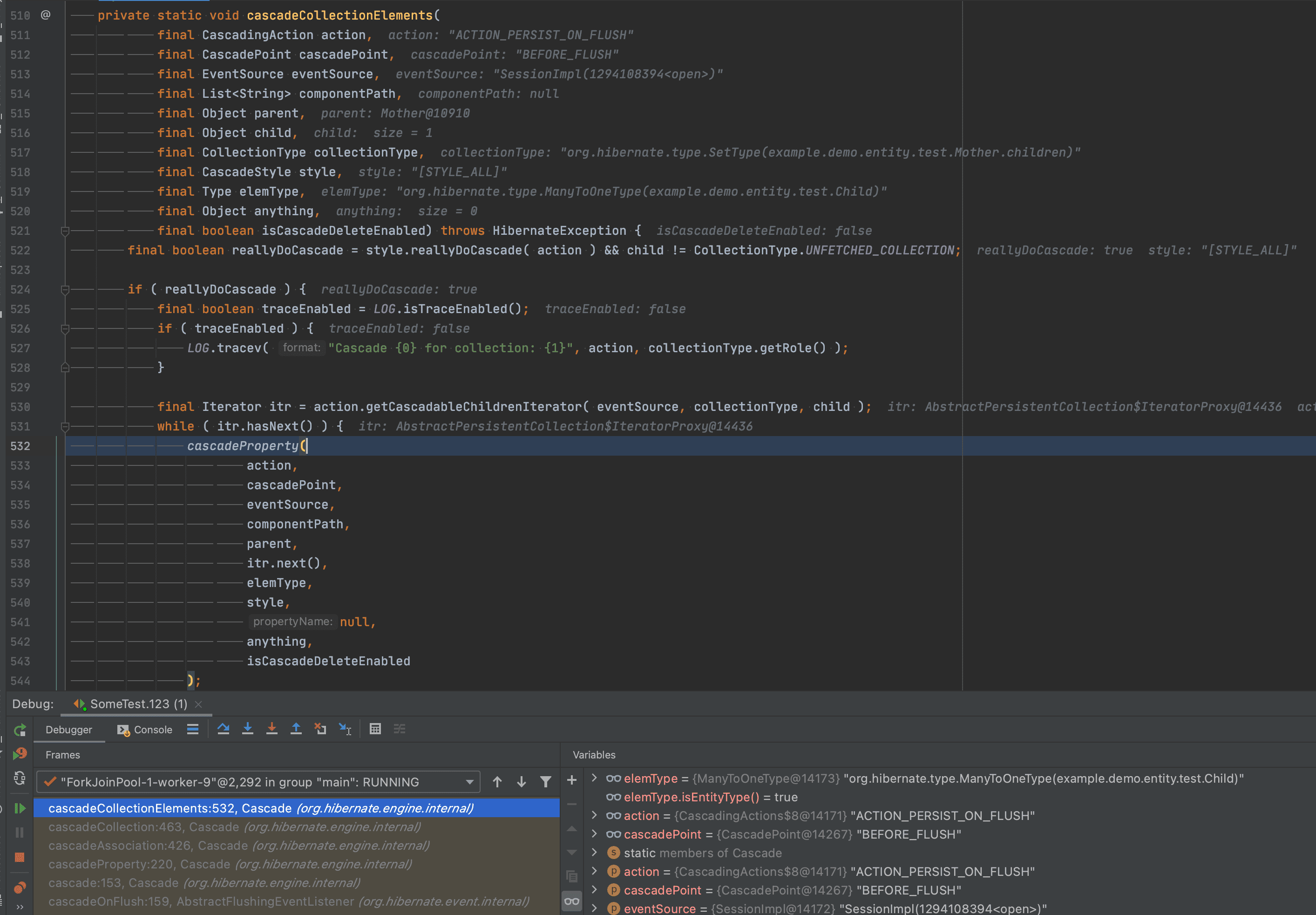The image size is (1316, 915).
Task: Expand the elemType variable node
Action: 594,778
